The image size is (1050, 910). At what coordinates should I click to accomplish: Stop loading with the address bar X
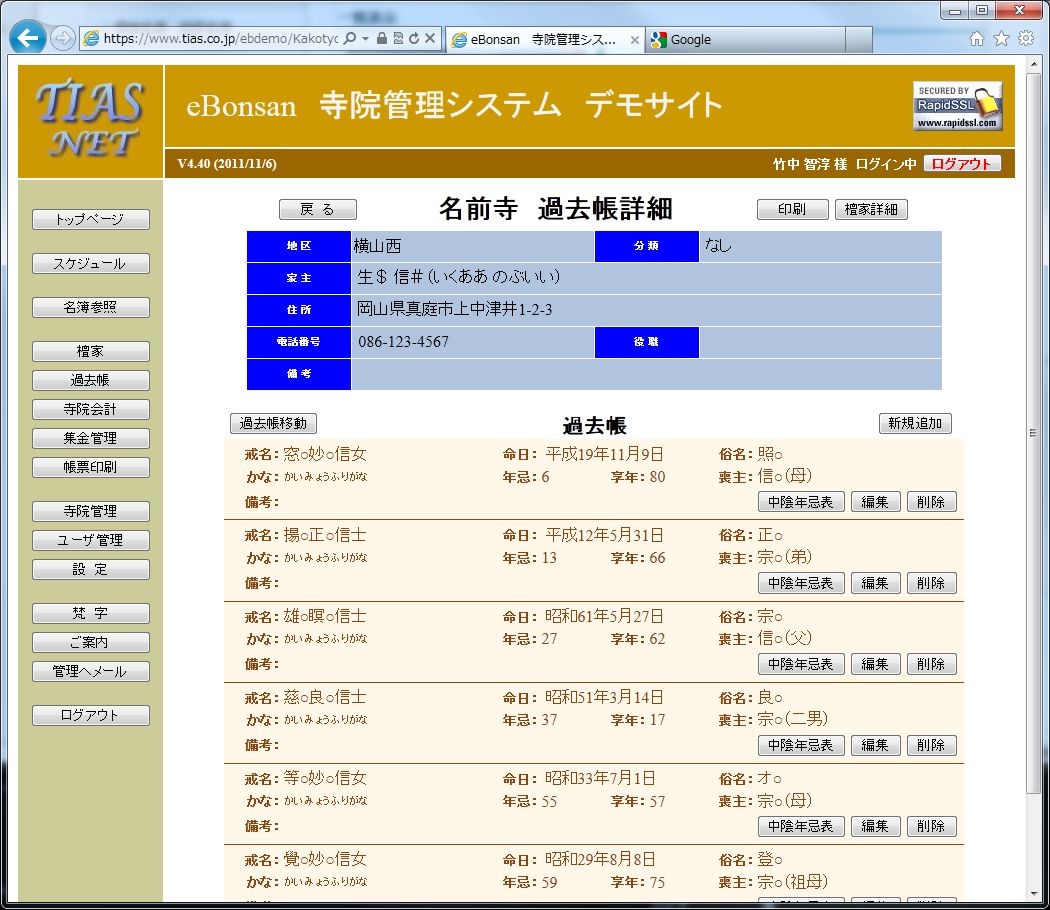click(430, 38)
